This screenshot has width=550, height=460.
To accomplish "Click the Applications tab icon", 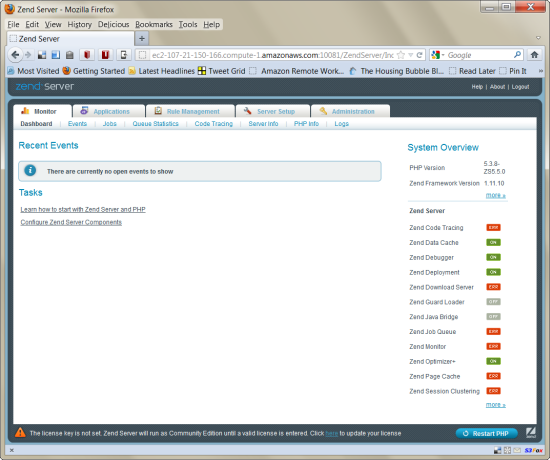I will 84,111.
